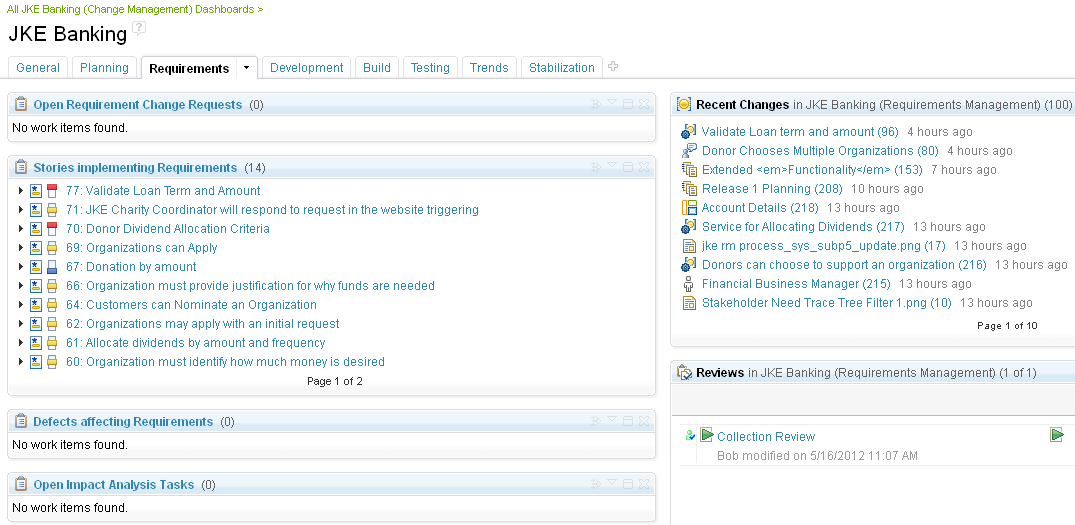Click reviewer person icon beside Collection Review
Screen dimensions: 1075x525
(690, 435)
